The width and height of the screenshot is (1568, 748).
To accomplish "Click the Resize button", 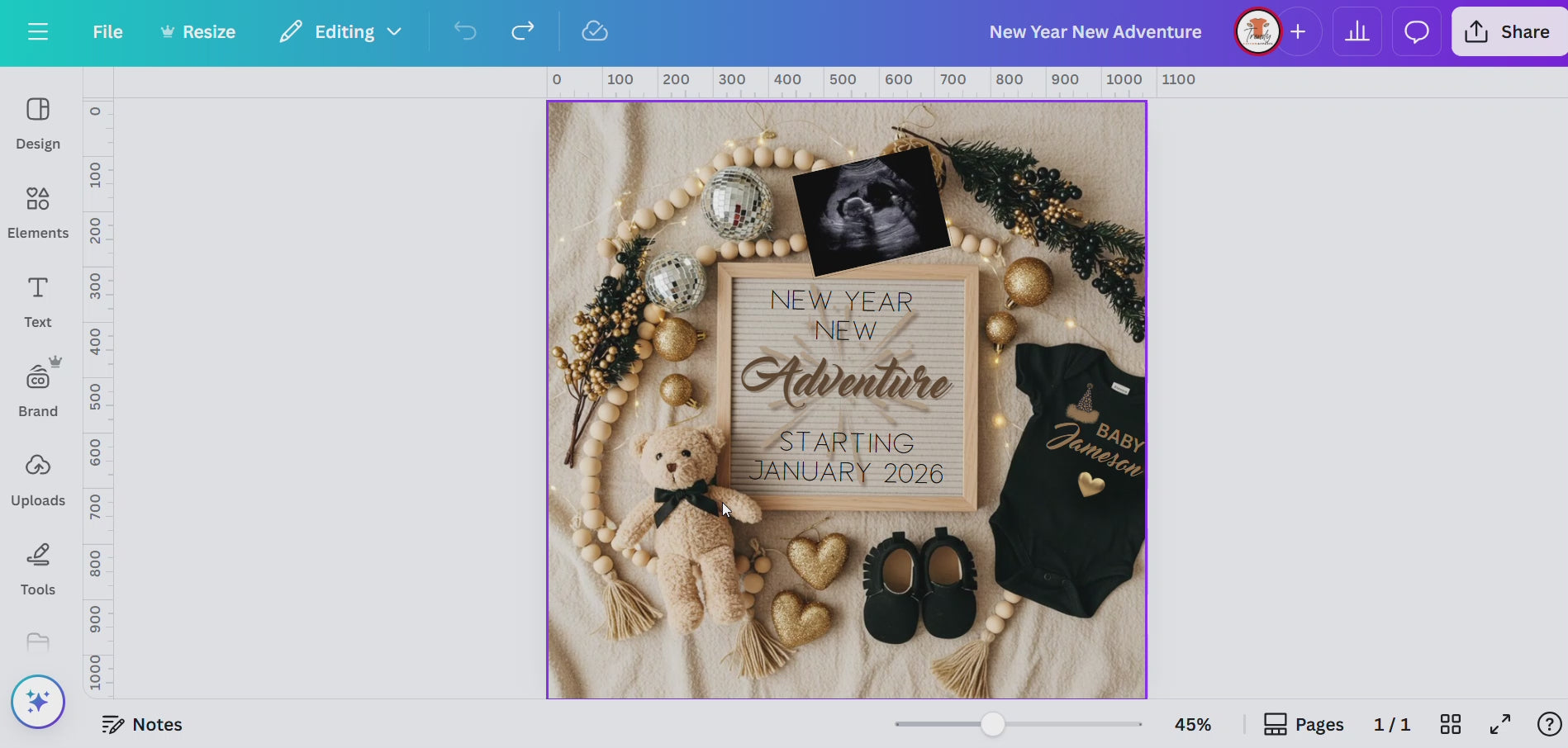I will pos(198,32).
